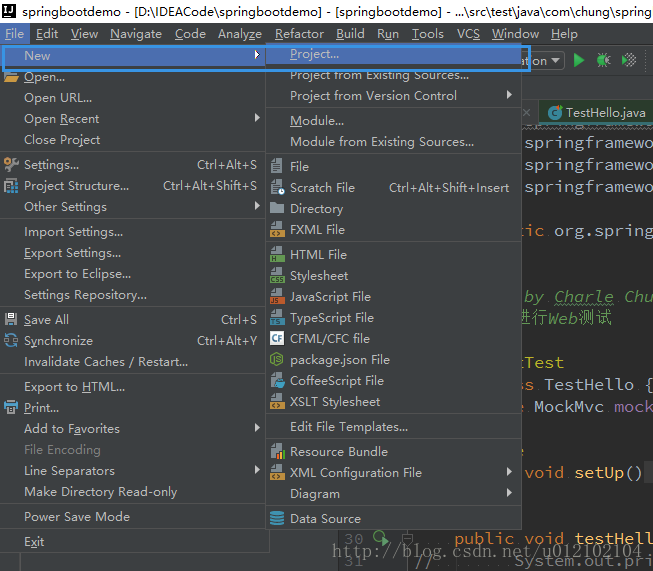Click the Project Structure icon
The height and width of the screenshot is (571, 653).
point(11,186)
